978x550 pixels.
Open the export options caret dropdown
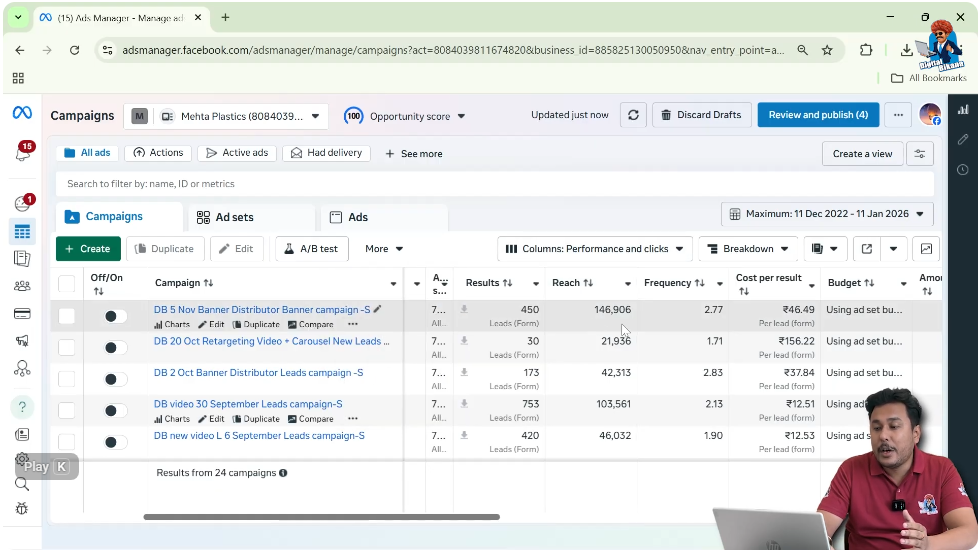point(893,249)
